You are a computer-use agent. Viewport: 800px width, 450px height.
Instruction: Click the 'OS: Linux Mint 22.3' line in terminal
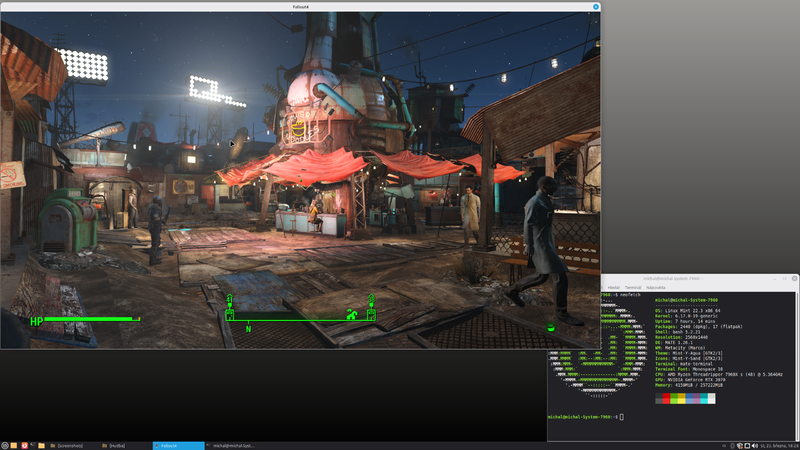point(687,311)
